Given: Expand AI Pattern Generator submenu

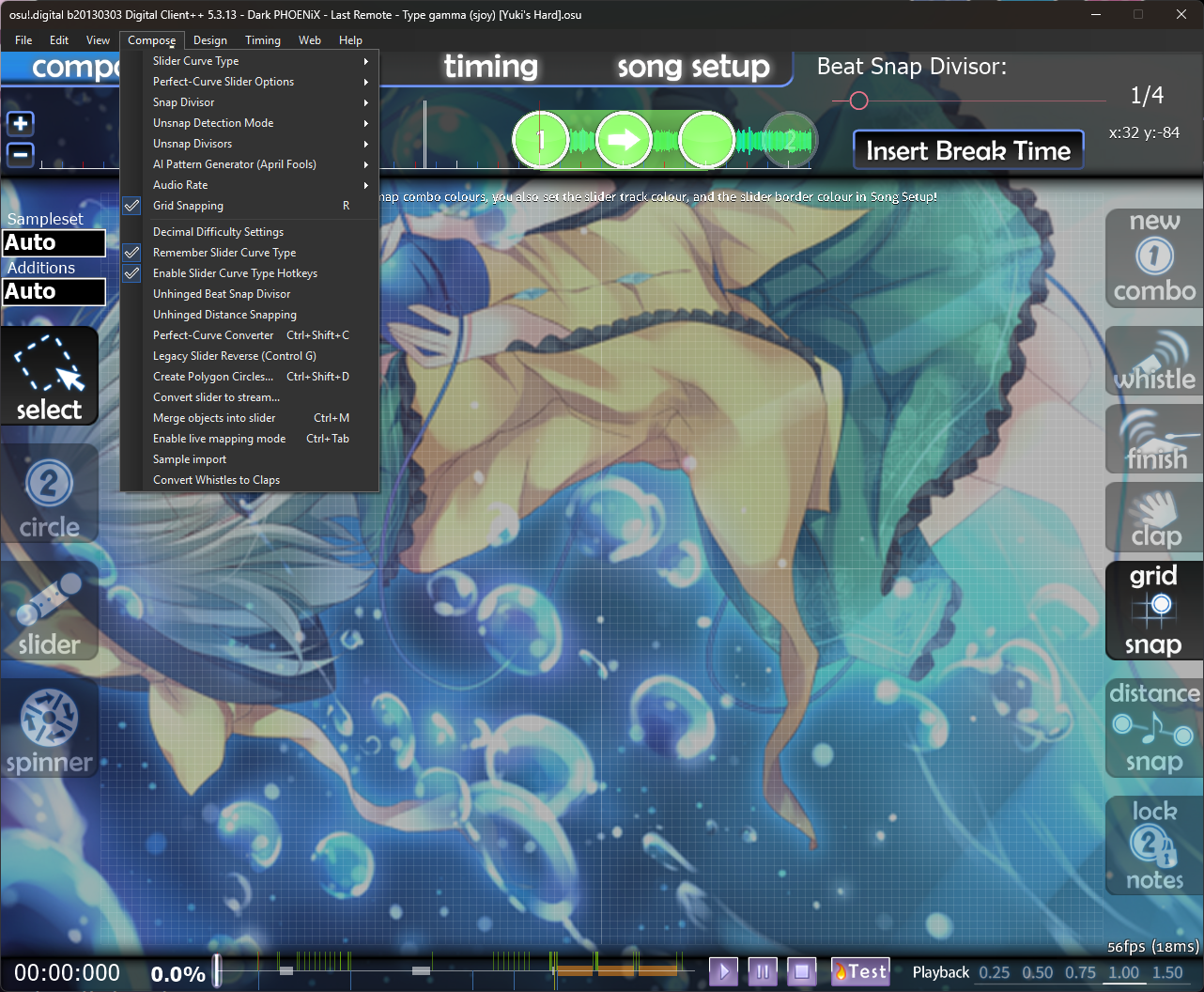Looking at the screenshot, I should click(250, 164).
